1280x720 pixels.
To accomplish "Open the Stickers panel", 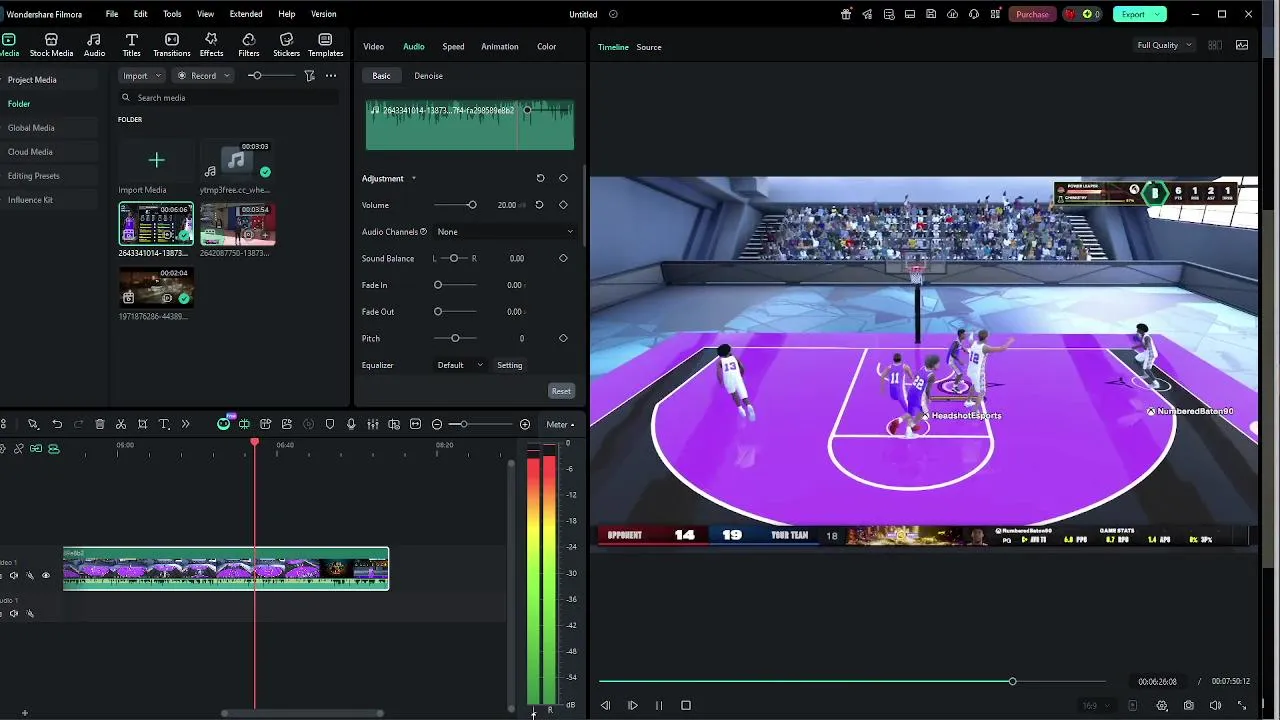I will [x=286, y=45].
